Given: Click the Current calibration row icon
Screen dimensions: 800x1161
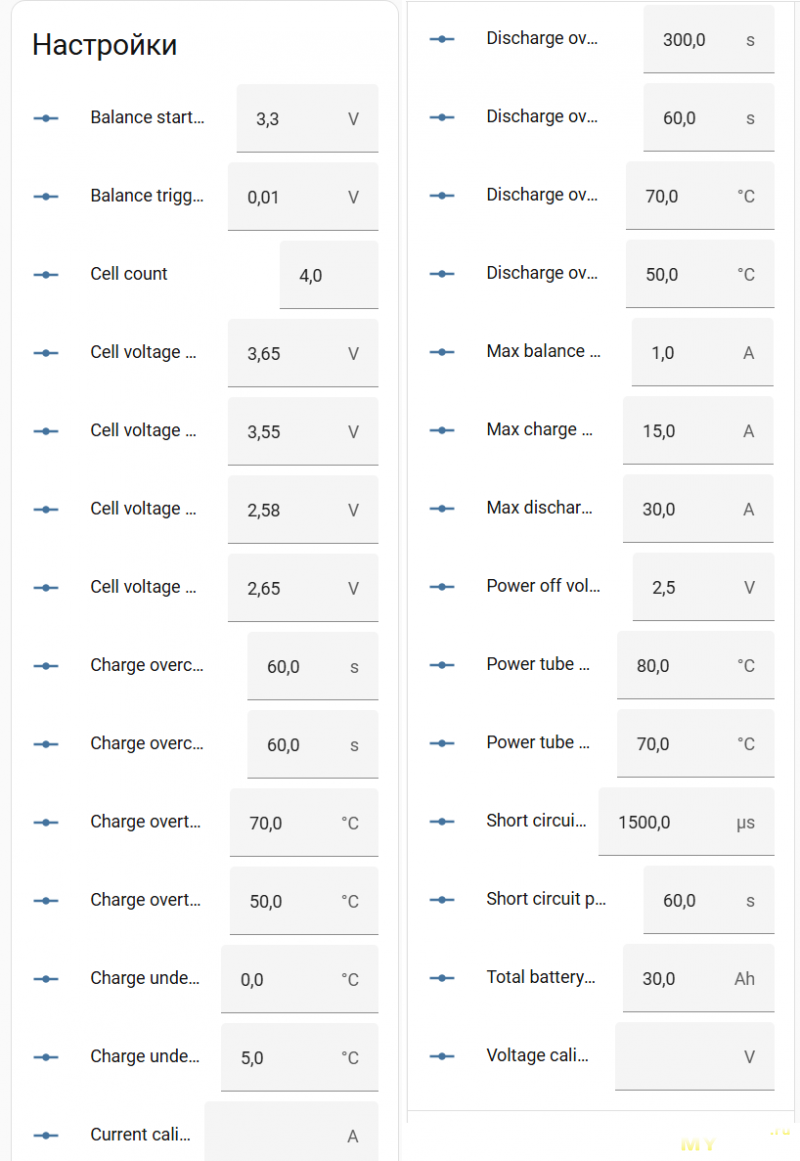Looking at the screenshot, I should click(46, 1135).
